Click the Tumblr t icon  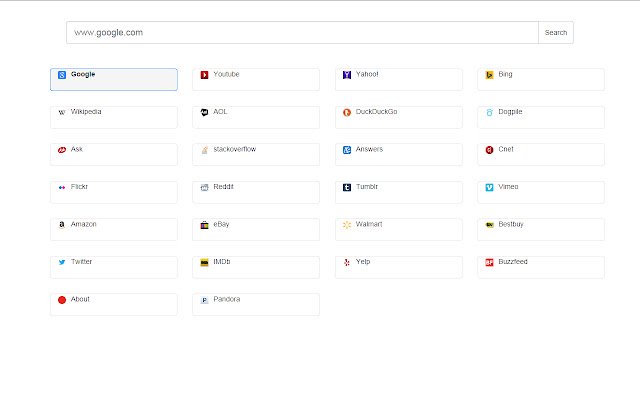coord(347,187)
